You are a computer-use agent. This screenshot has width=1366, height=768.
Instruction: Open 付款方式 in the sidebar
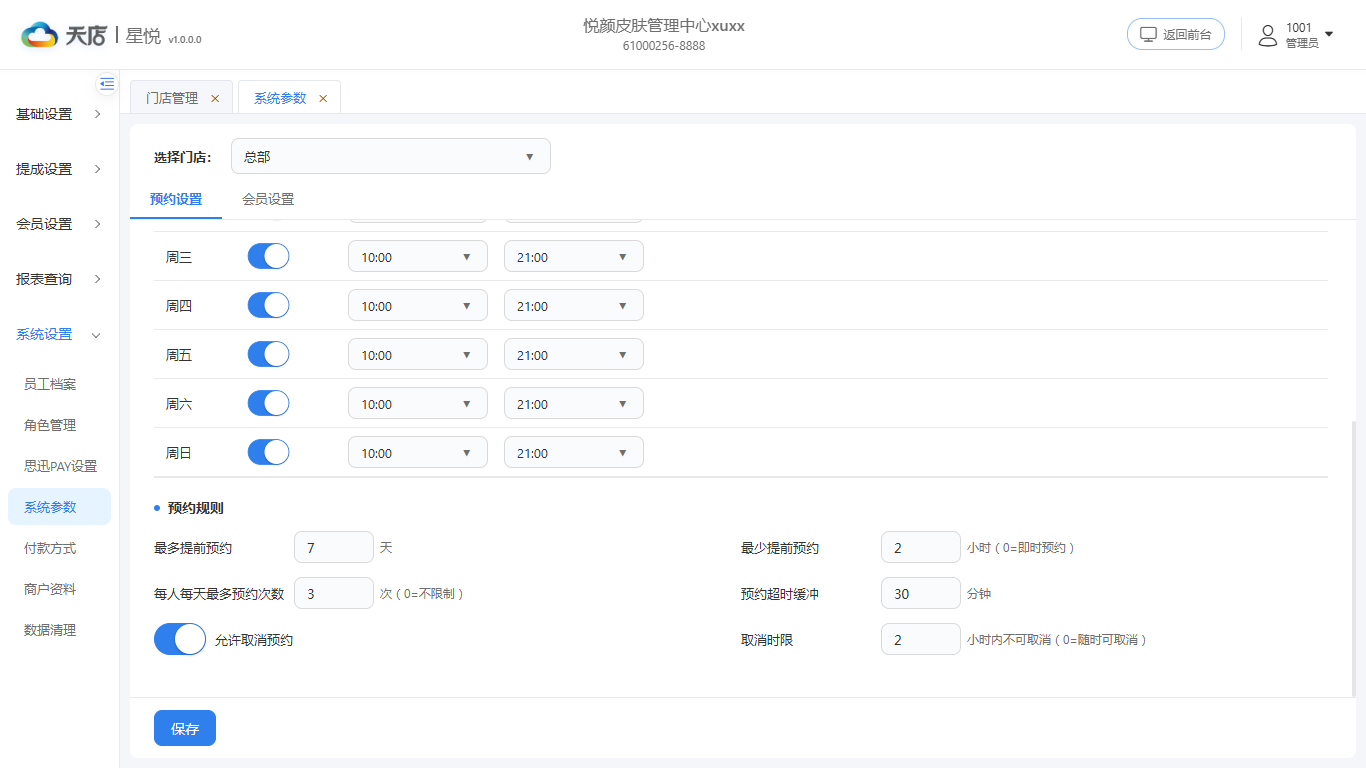59,548
